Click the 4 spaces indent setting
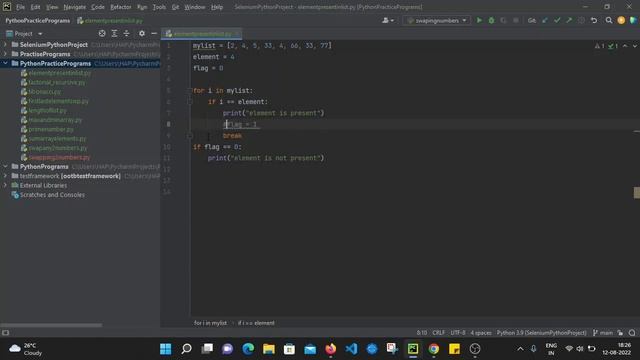The width and height of the screenshot is (640, 360). pos(481,333)
